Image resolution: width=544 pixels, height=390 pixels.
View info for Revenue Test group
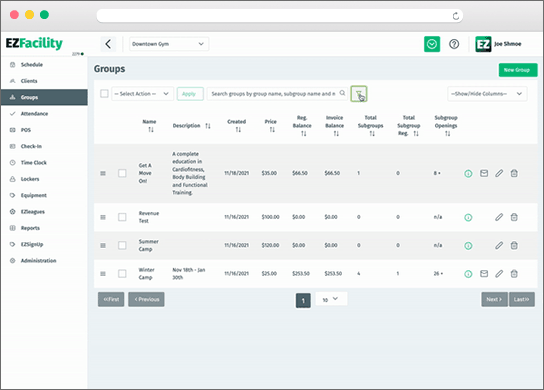pos(468,218)
